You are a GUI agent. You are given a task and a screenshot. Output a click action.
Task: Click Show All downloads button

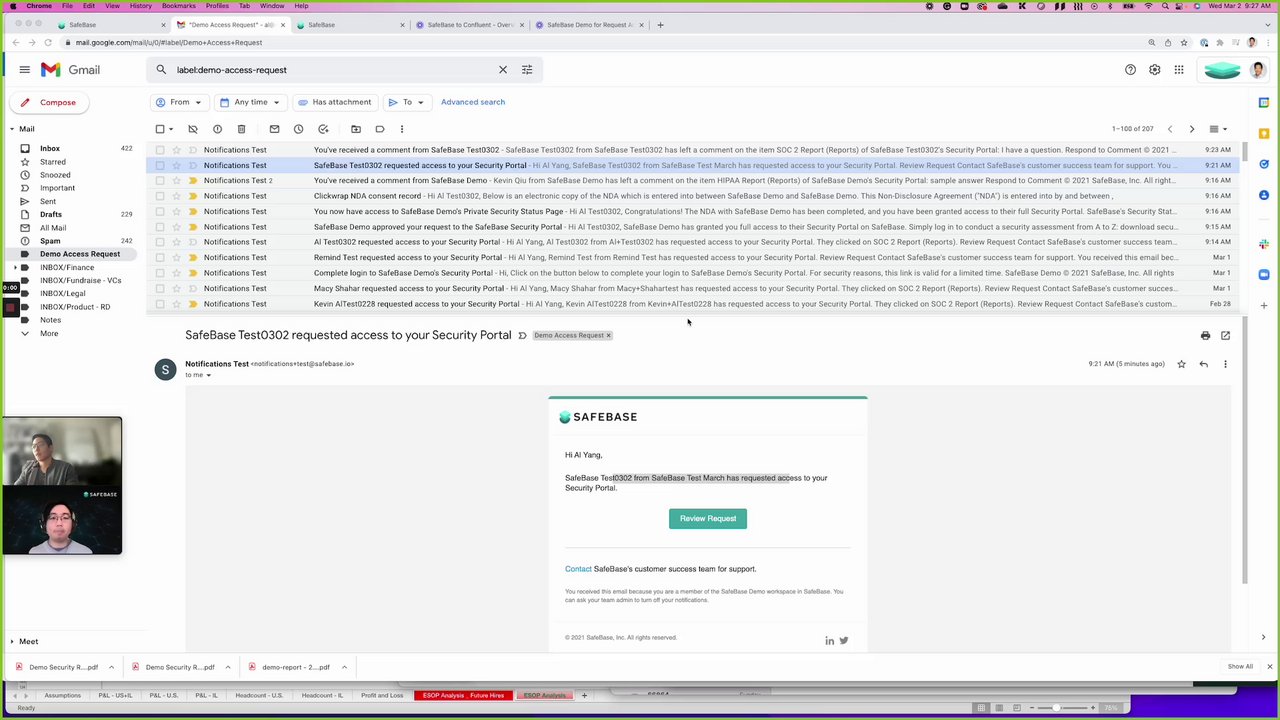[1240, 667]
